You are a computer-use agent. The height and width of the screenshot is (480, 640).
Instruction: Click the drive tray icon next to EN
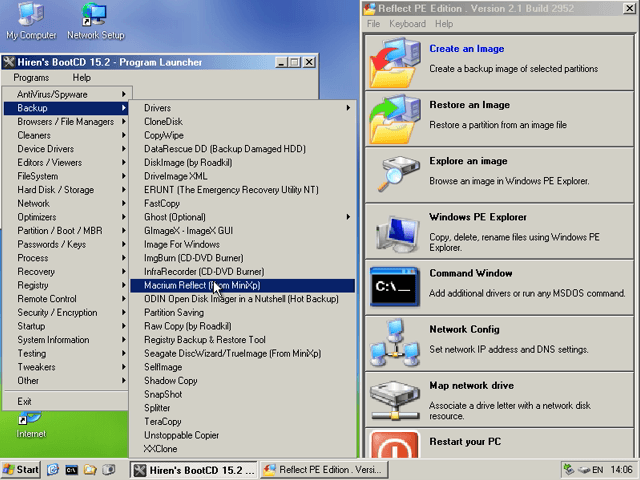(x=584, y=470)
